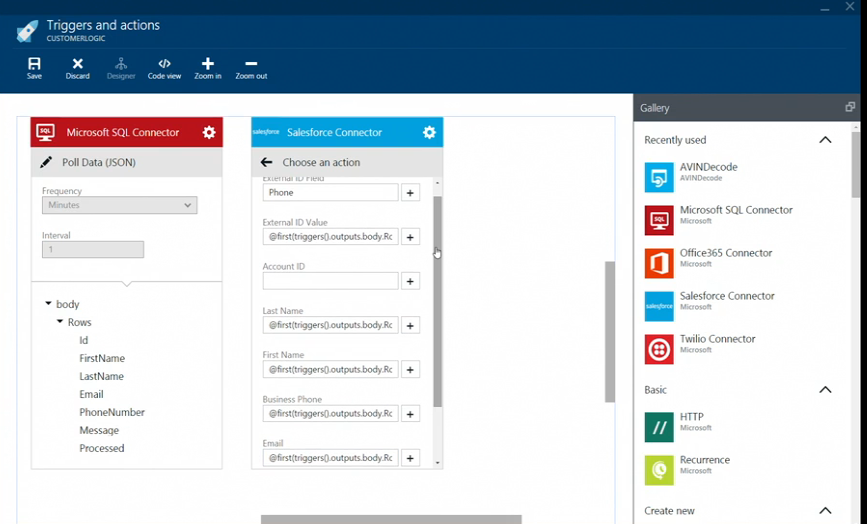Open Salesforce Connector settings gear

coord(429,132)
